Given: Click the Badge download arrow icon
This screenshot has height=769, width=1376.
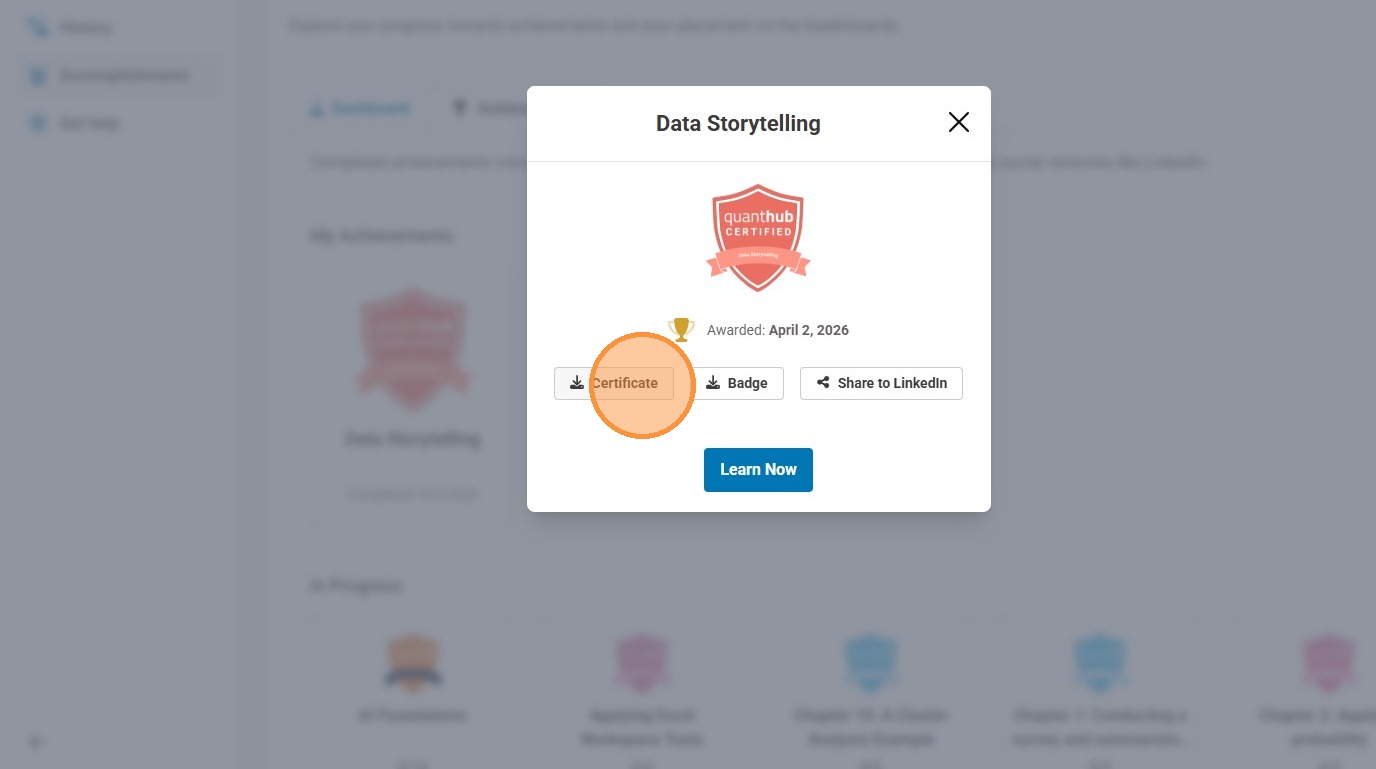Looking at the screenshot, I should pos(713,383).
